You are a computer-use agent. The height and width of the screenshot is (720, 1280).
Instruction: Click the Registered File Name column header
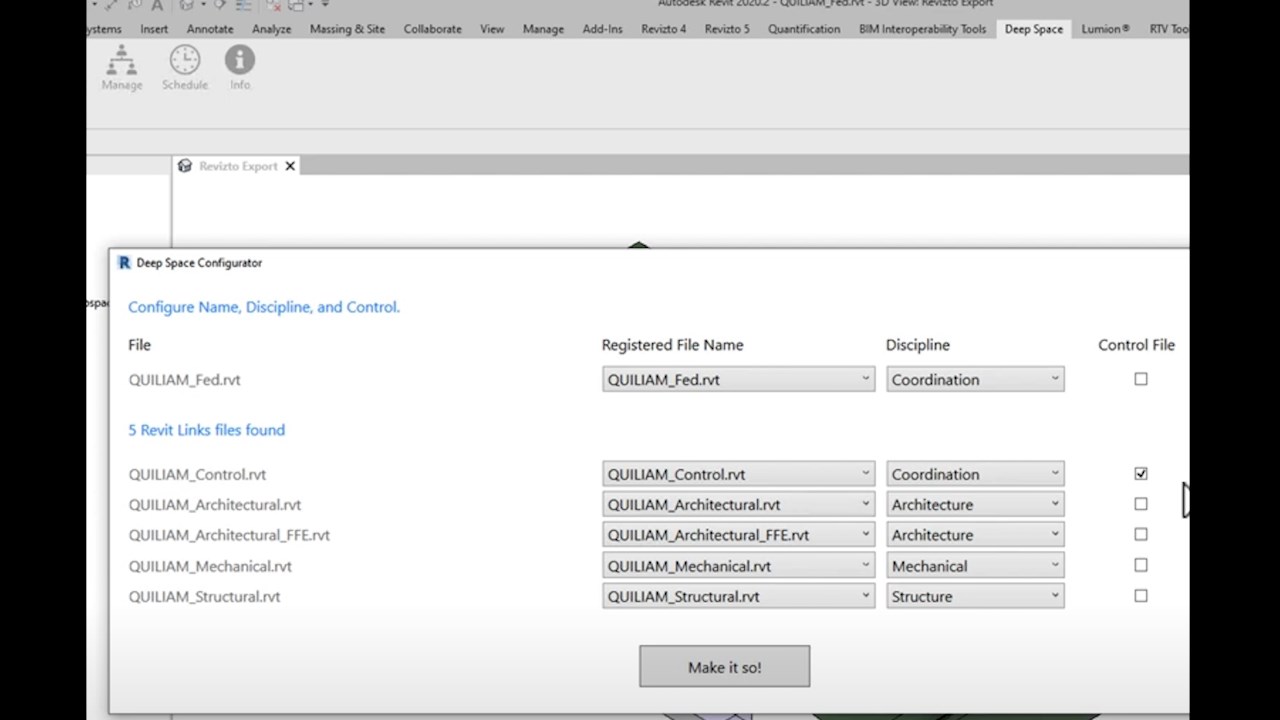click(x=672, y=345)
